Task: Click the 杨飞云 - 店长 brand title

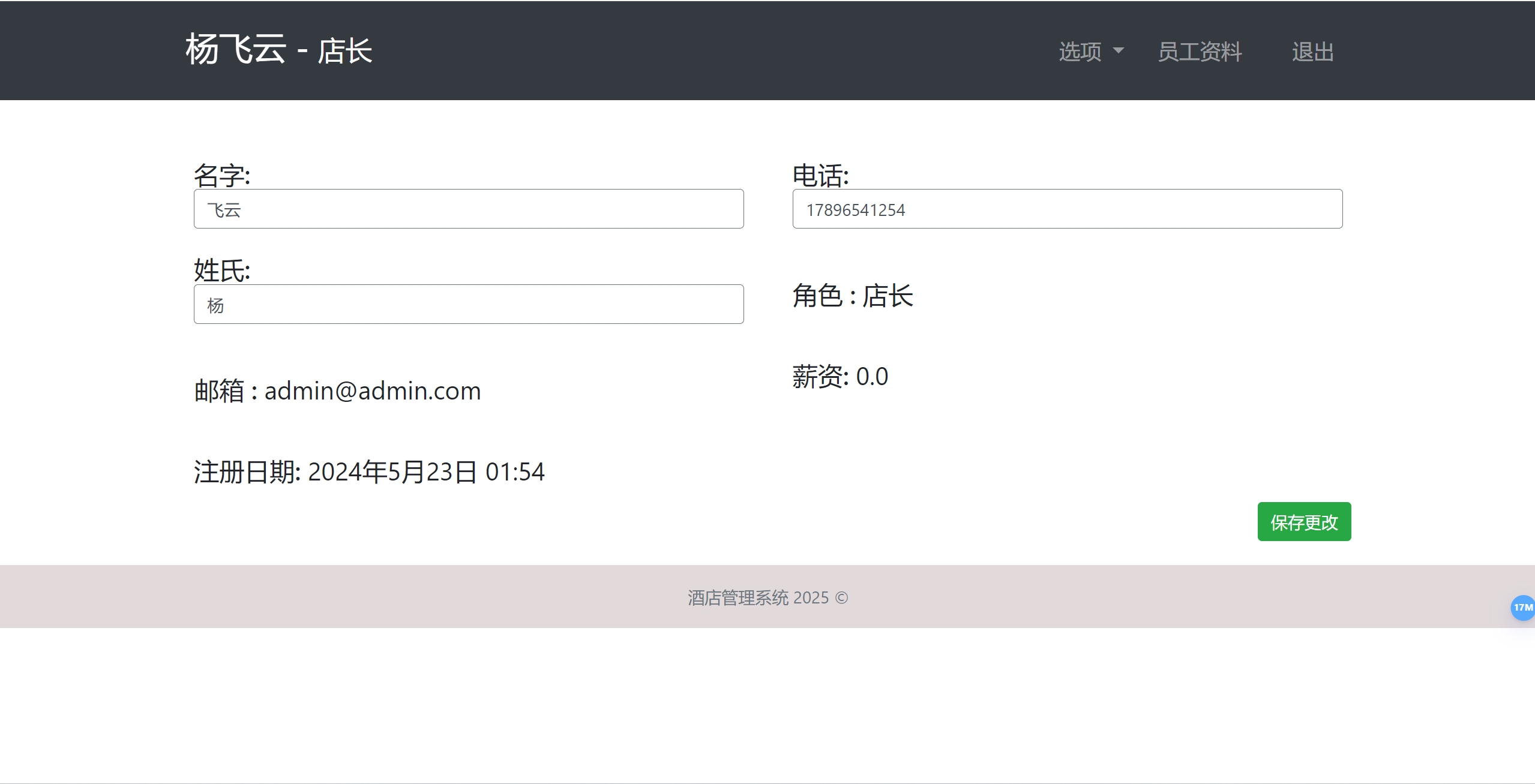Action: coord(279,49)
